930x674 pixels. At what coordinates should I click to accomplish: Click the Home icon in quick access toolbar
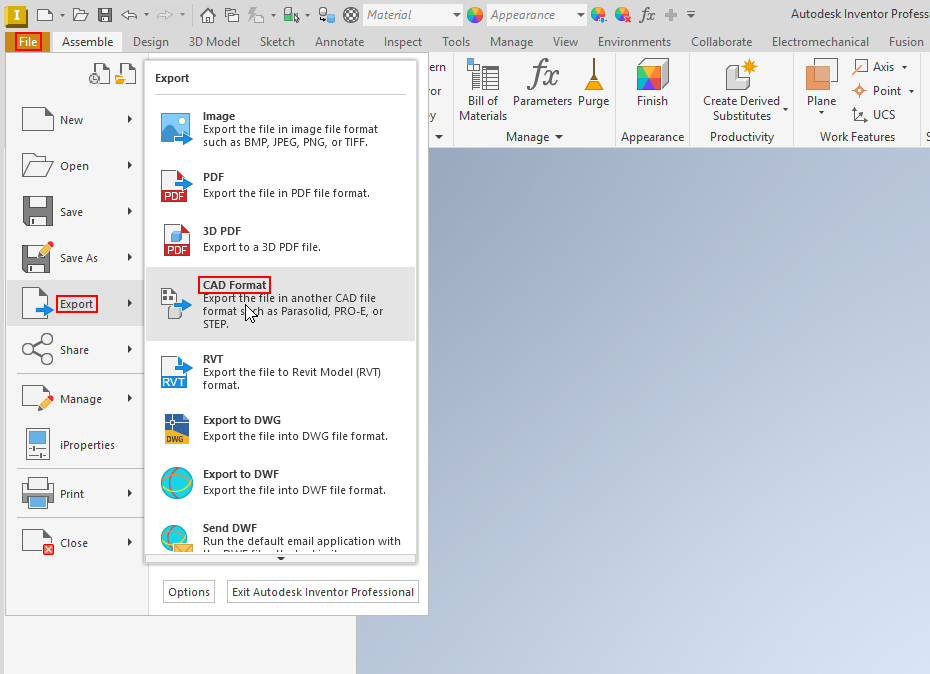[207, 15]
